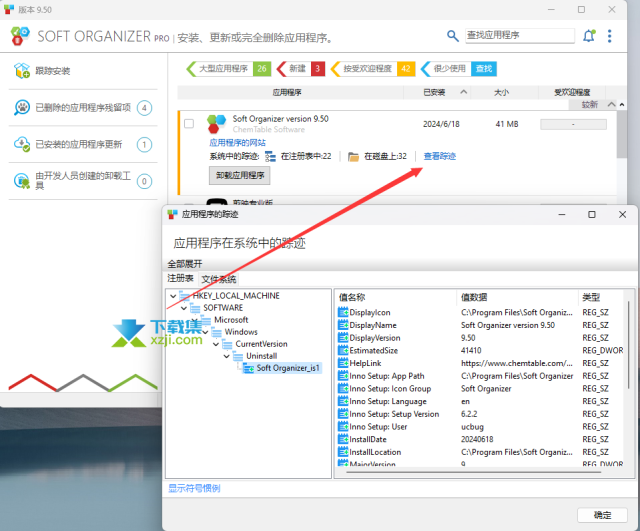
Task: Click the InstallDate value icon
Action: point(343,439)
